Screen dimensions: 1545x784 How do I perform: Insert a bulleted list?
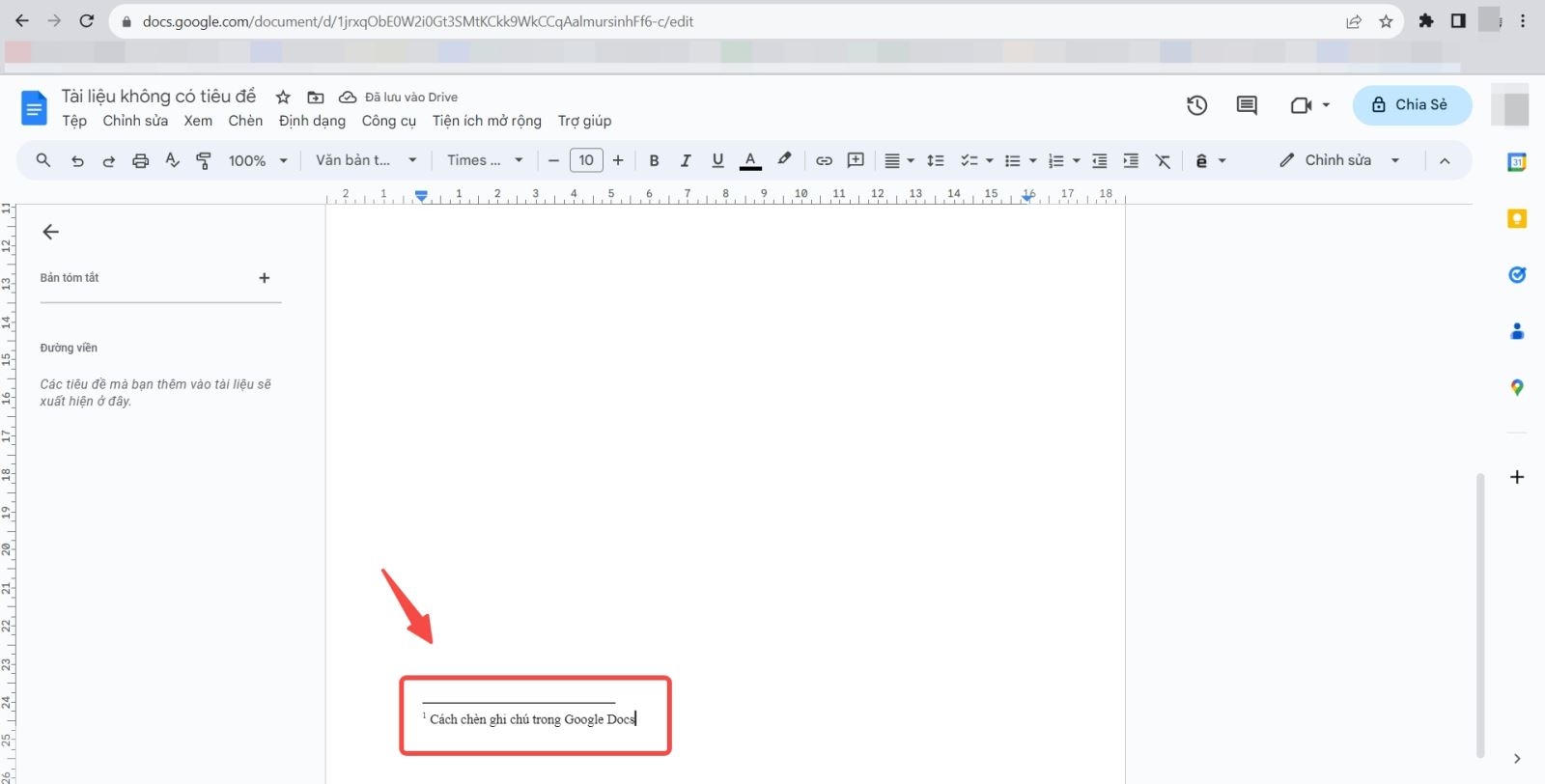coord(1012,160)
